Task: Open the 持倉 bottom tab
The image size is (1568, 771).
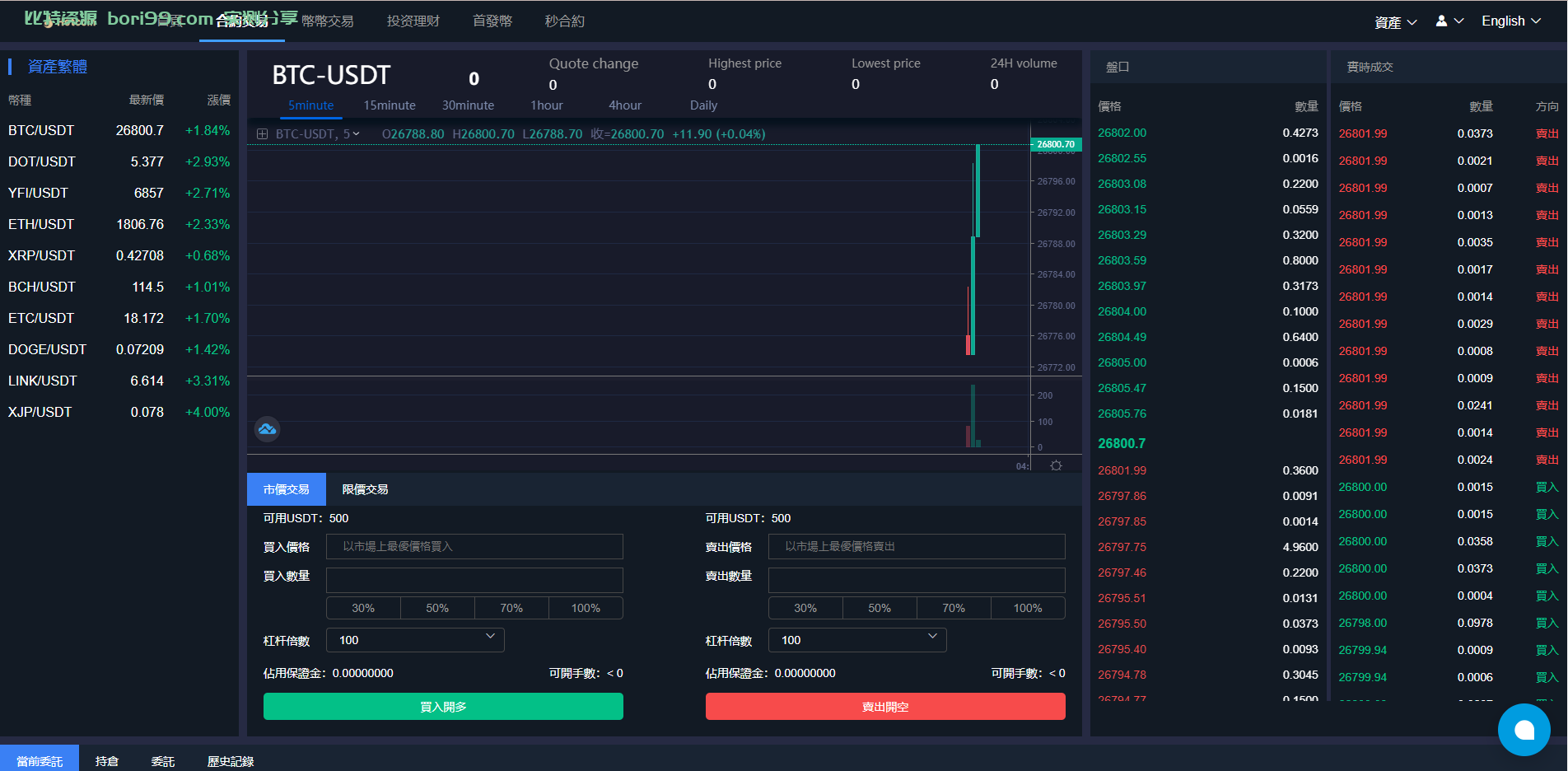Action: coord(107,760)
